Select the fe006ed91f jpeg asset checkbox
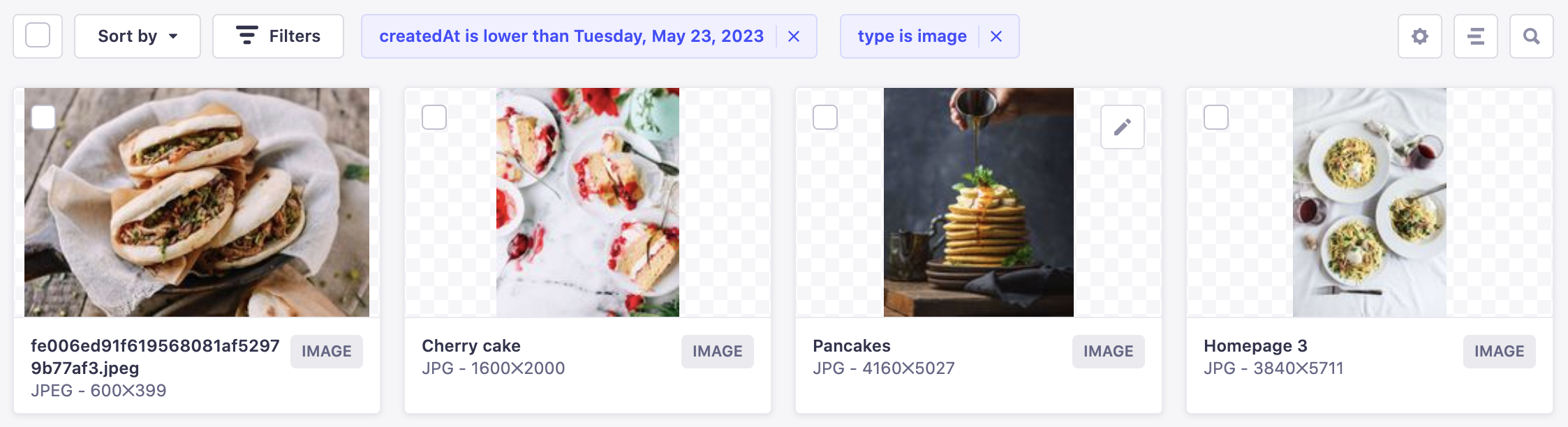1568x427 pixels. [43, 117]
